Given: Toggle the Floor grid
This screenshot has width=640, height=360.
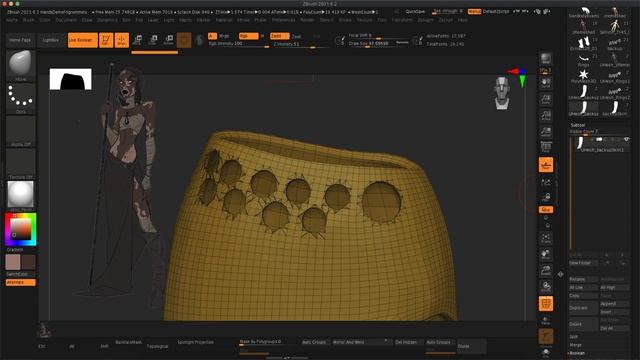Looking at the screenshot, I should (546, 165).
